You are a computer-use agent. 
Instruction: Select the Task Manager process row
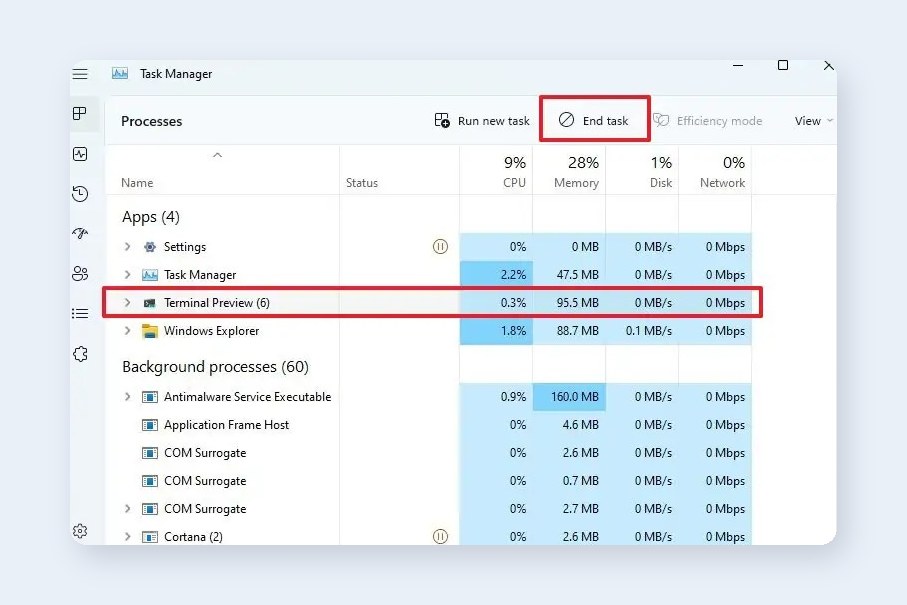429,275
